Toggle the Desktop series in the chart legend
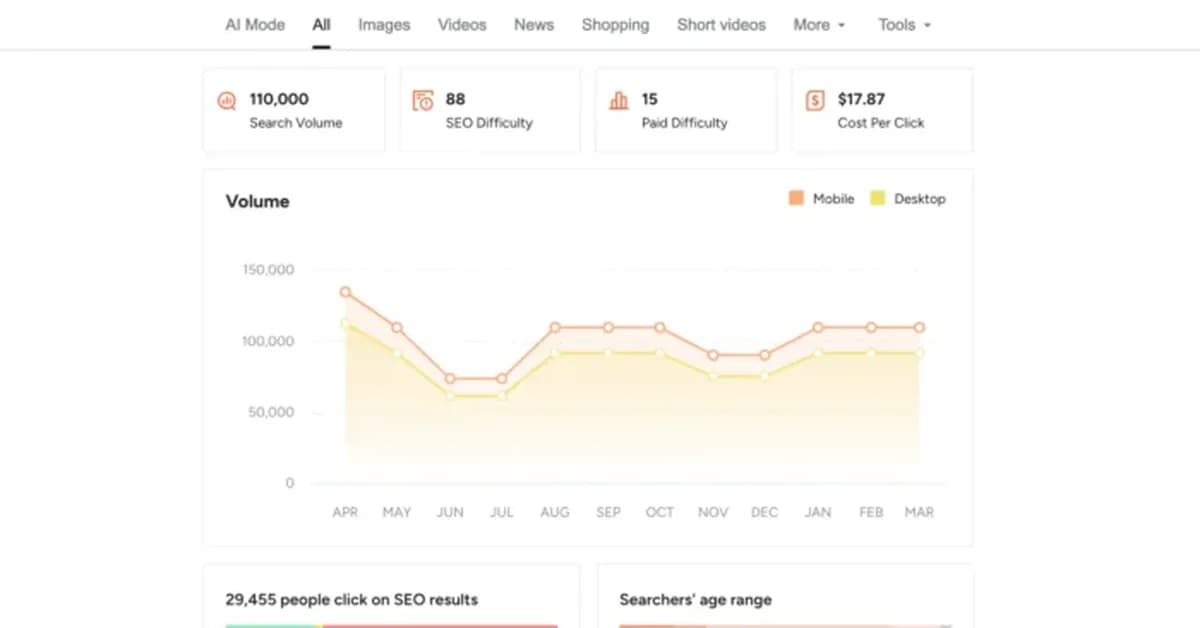 click(909, 198)
